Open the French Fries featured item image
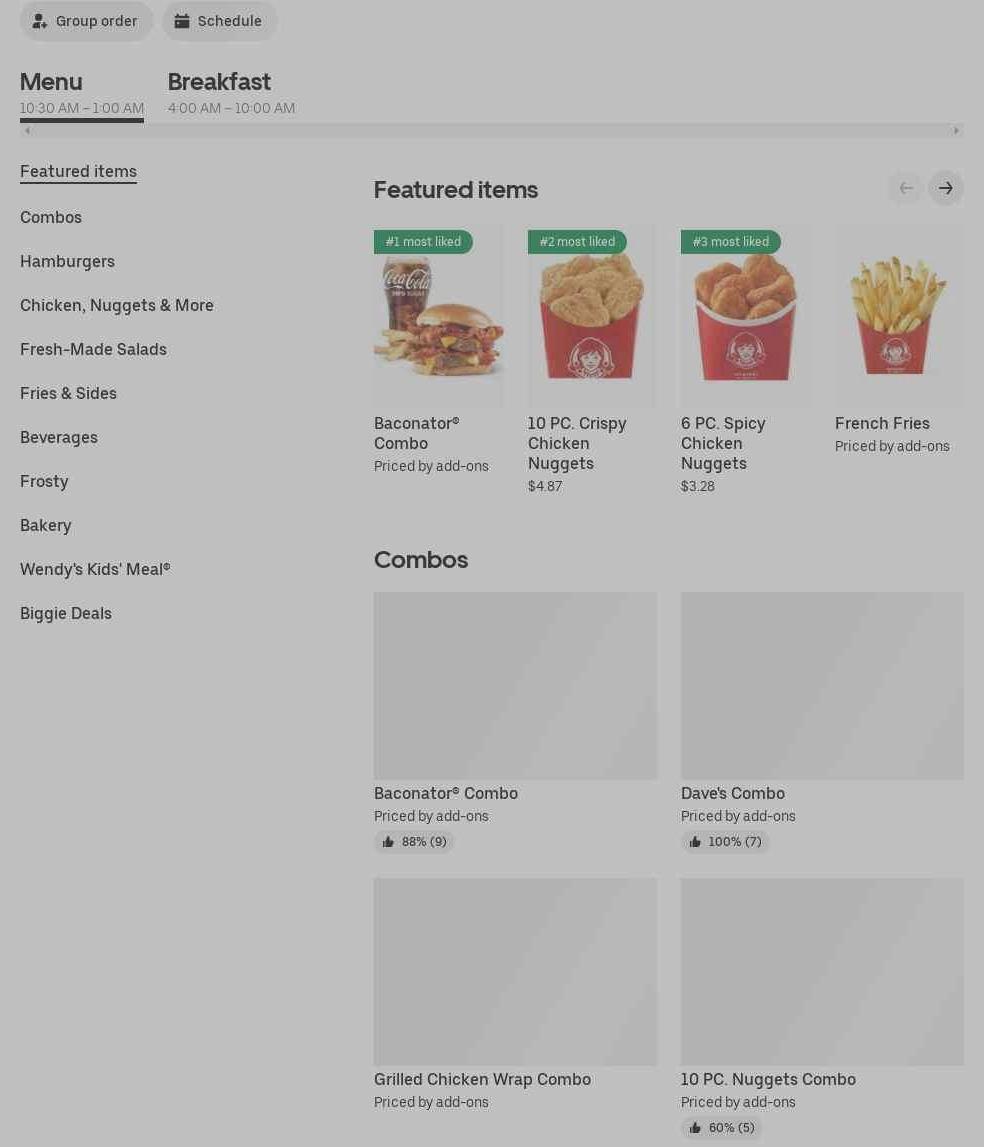This screenshot has width=984, height=1147. click(898, 316)
